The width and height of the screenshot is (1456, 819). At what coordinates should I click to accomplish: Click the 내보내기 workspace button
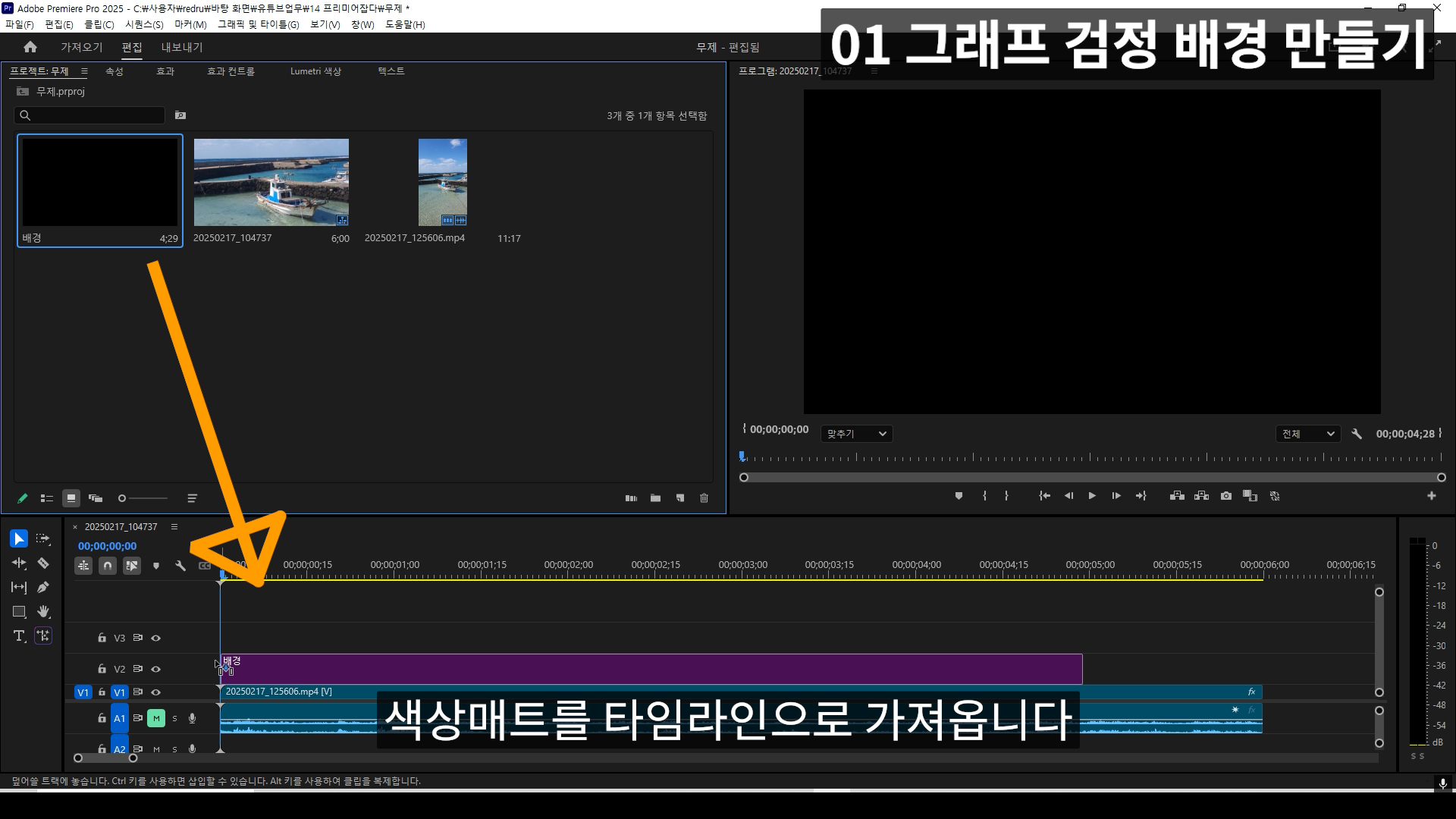(x=182, y=47)
